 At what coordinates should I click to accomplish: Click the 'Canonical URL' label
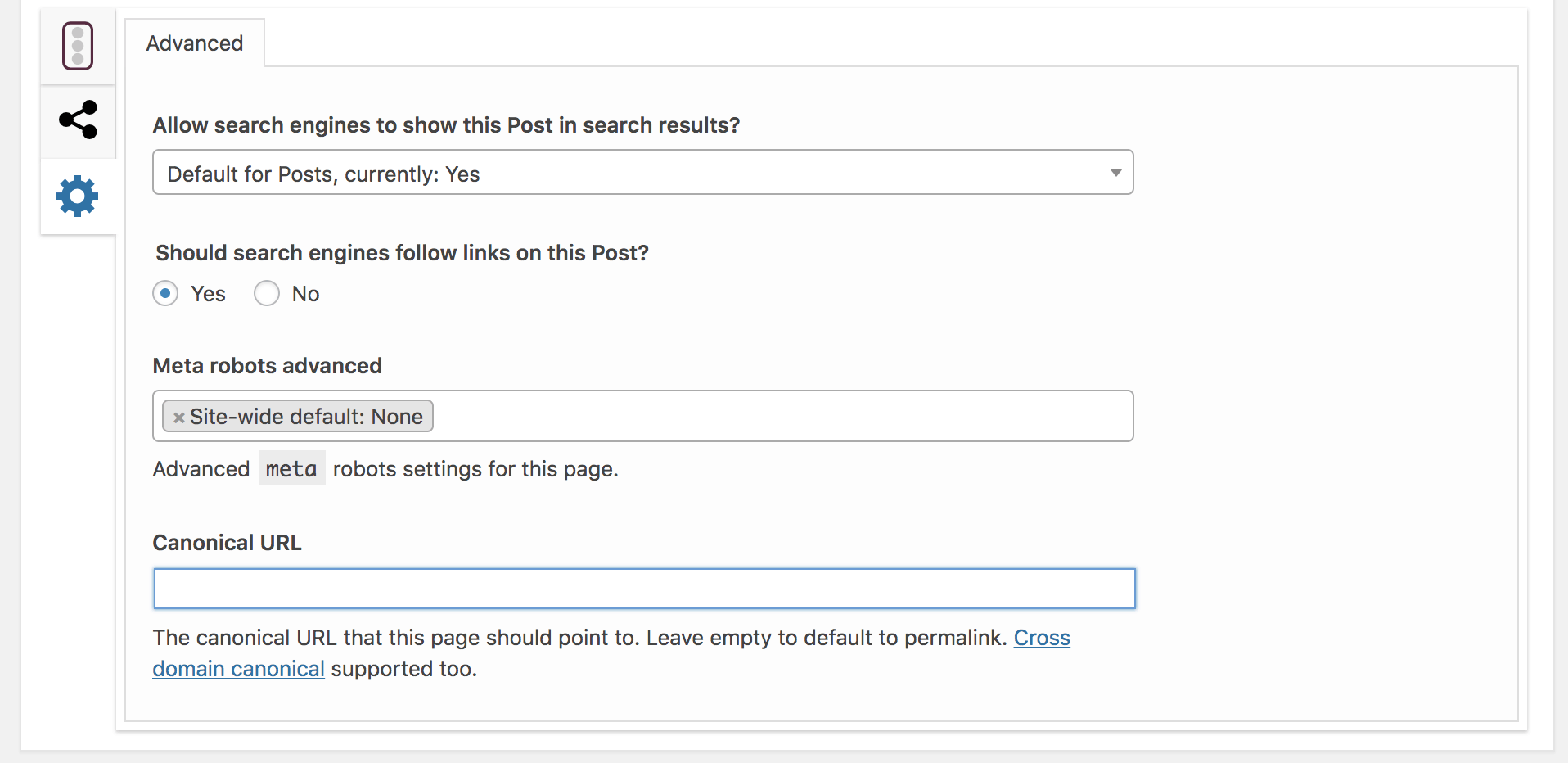tap(227, 543)
